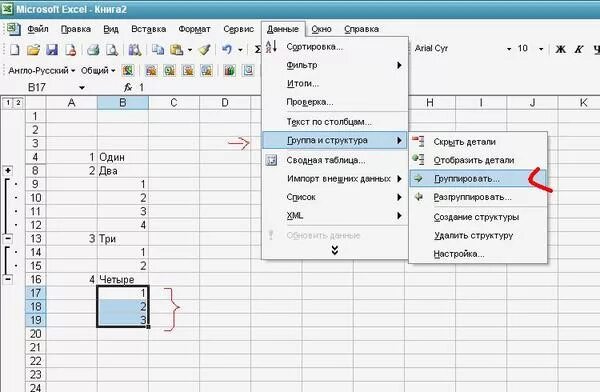The height and width of the screenshot is (392, 600).
Task: Choose Скрыть детали in submenu
Action: (478, 142)
